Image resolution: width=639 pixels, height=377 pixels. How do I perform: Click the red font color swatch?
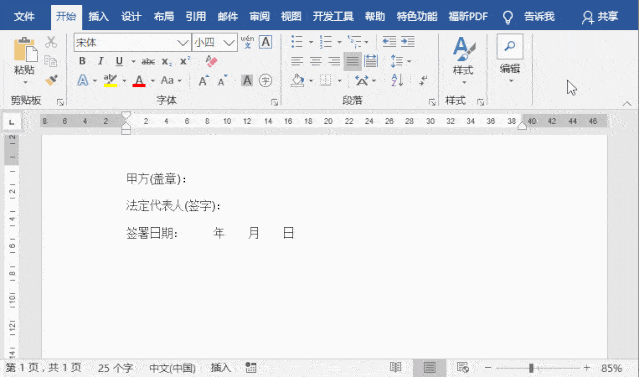(x=139, y=80)
